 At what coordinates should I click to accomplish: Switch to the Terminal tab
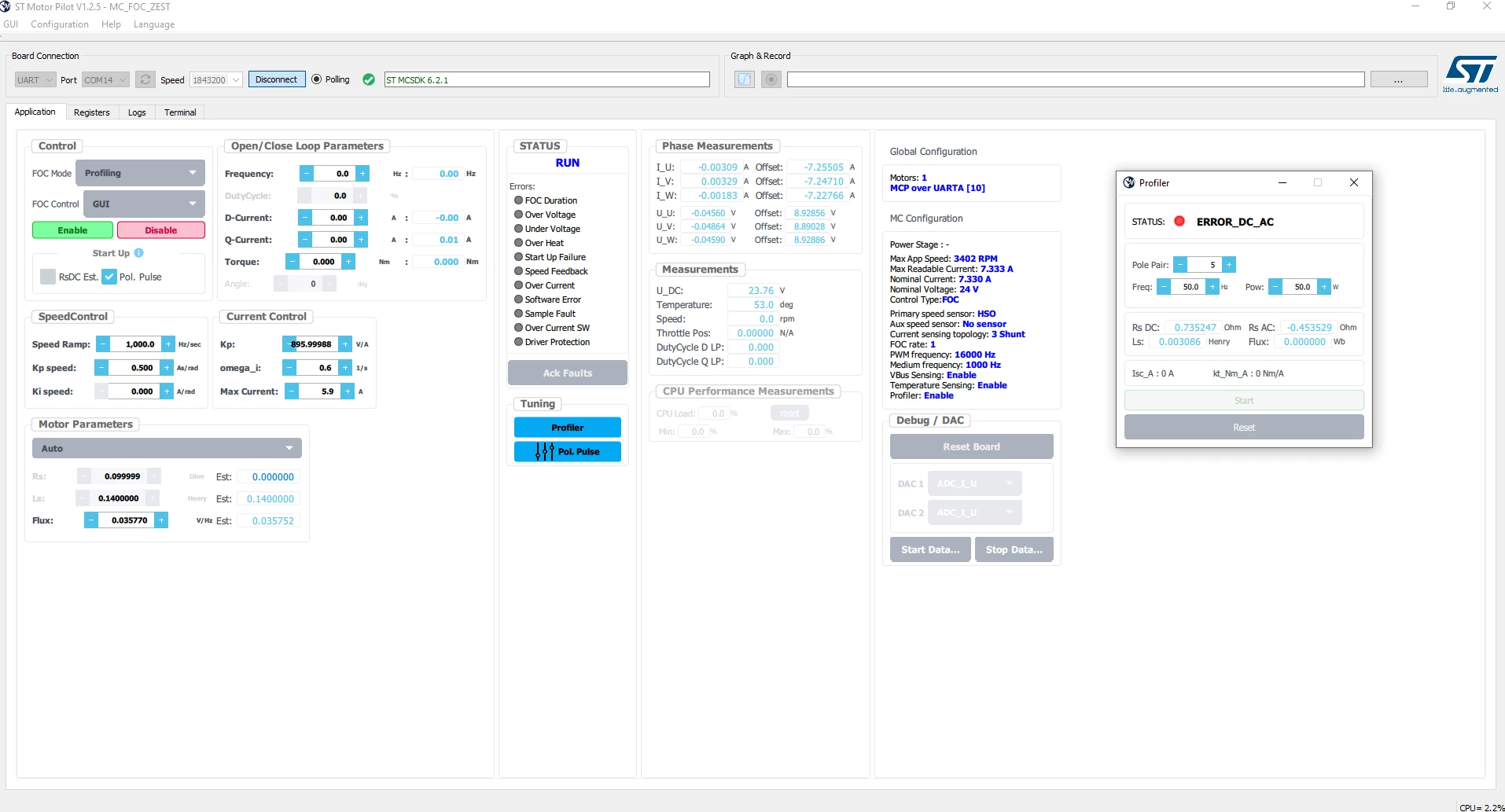[180, 112]
